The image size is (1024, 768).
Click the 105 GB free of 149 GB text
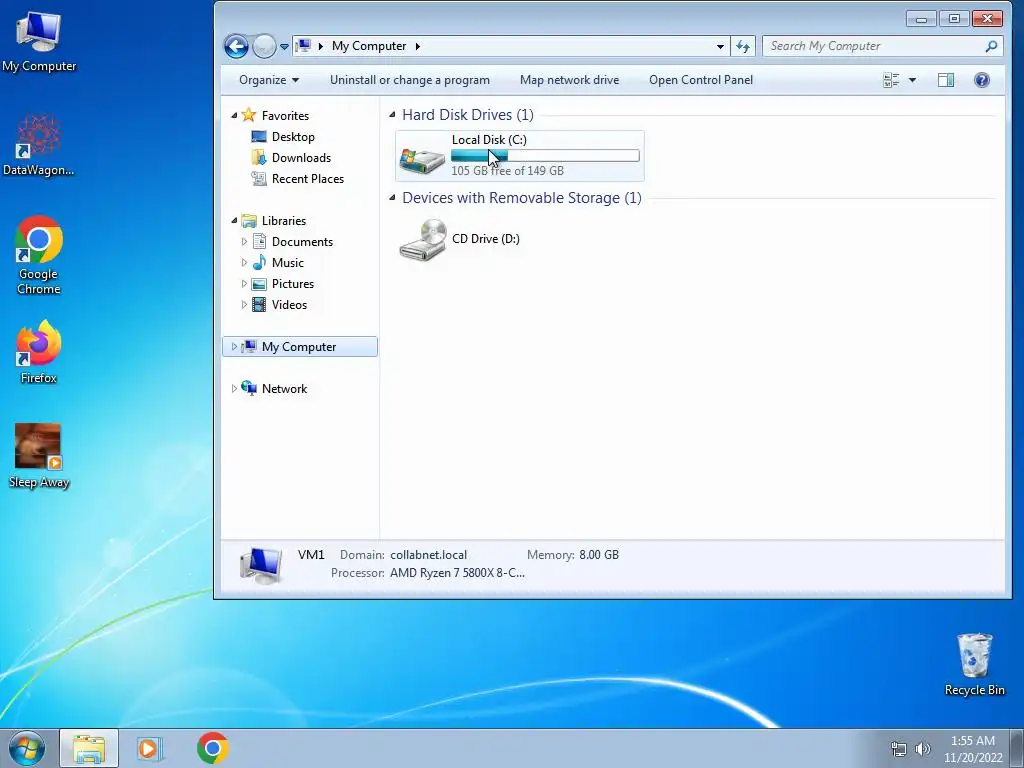pos(507,171)
